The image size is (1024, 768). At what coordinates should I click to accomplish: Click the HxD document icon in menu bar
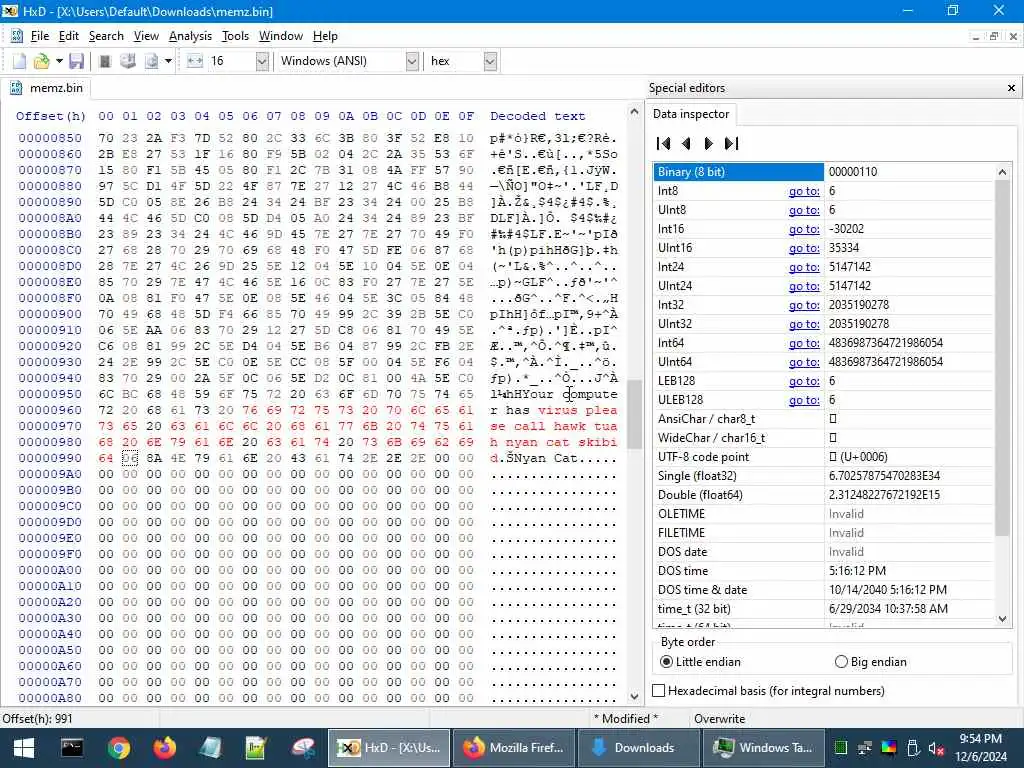click(x=16, y=36)
